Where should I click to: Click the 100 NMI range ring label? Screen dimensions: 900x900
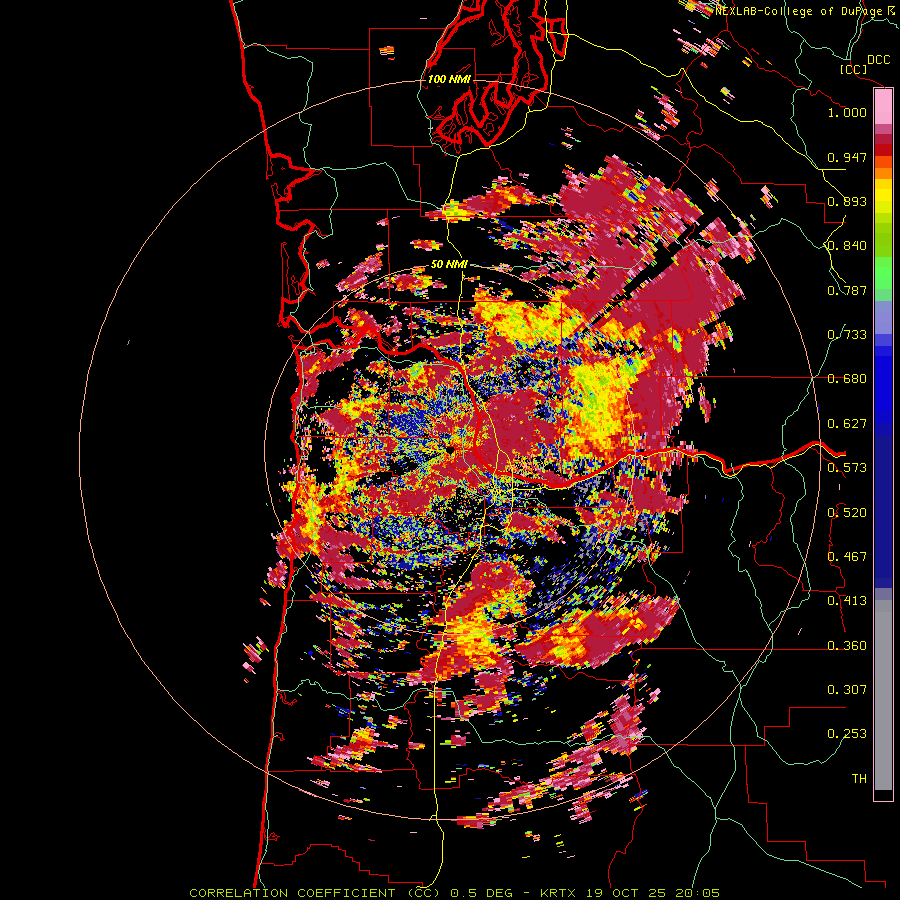coord(449,79)
